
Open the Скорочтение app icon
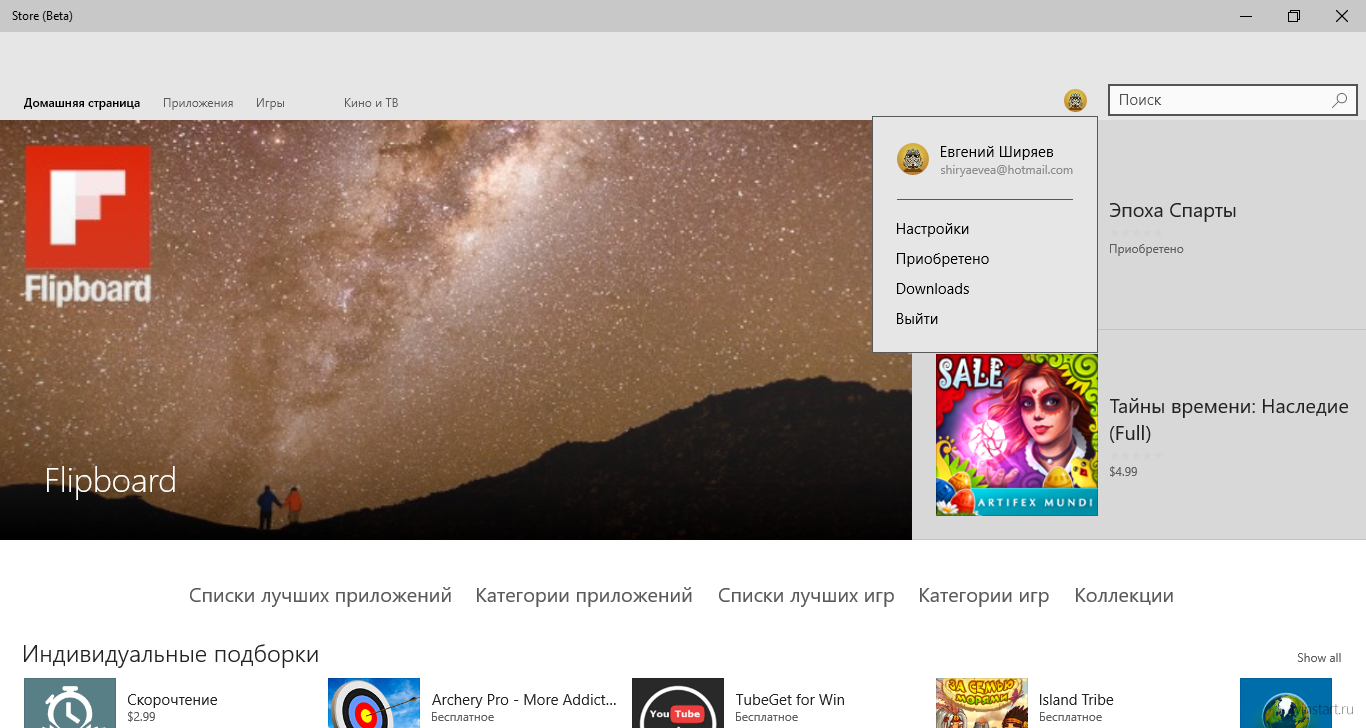70,703
